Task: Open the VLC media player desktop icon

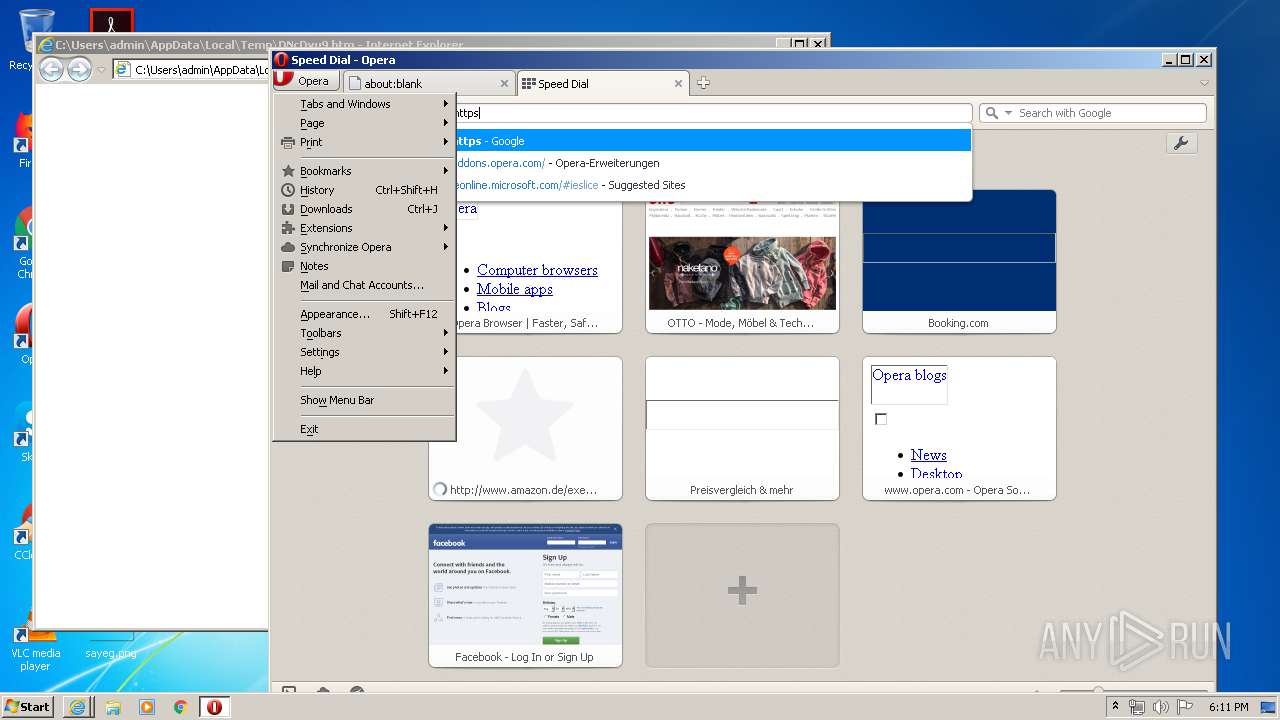Action: coord(35,650)
